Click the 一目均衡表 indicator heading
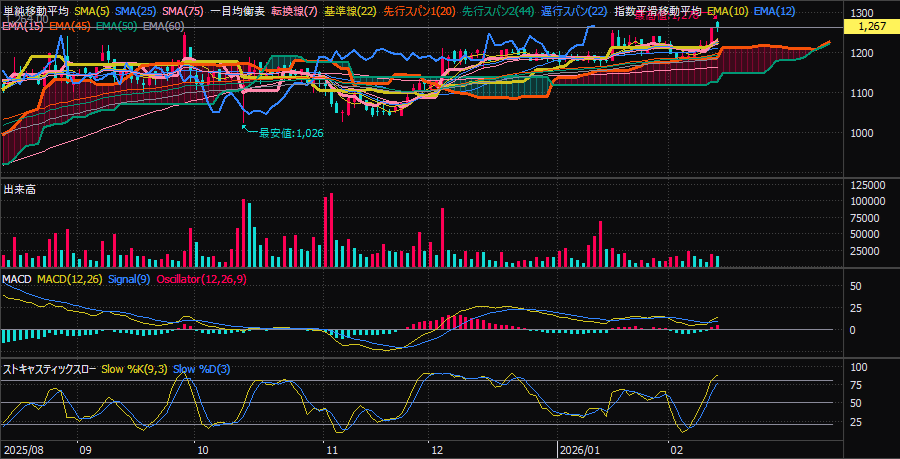The height and width of the screenshot is (459, 900). tap(238, 11)
